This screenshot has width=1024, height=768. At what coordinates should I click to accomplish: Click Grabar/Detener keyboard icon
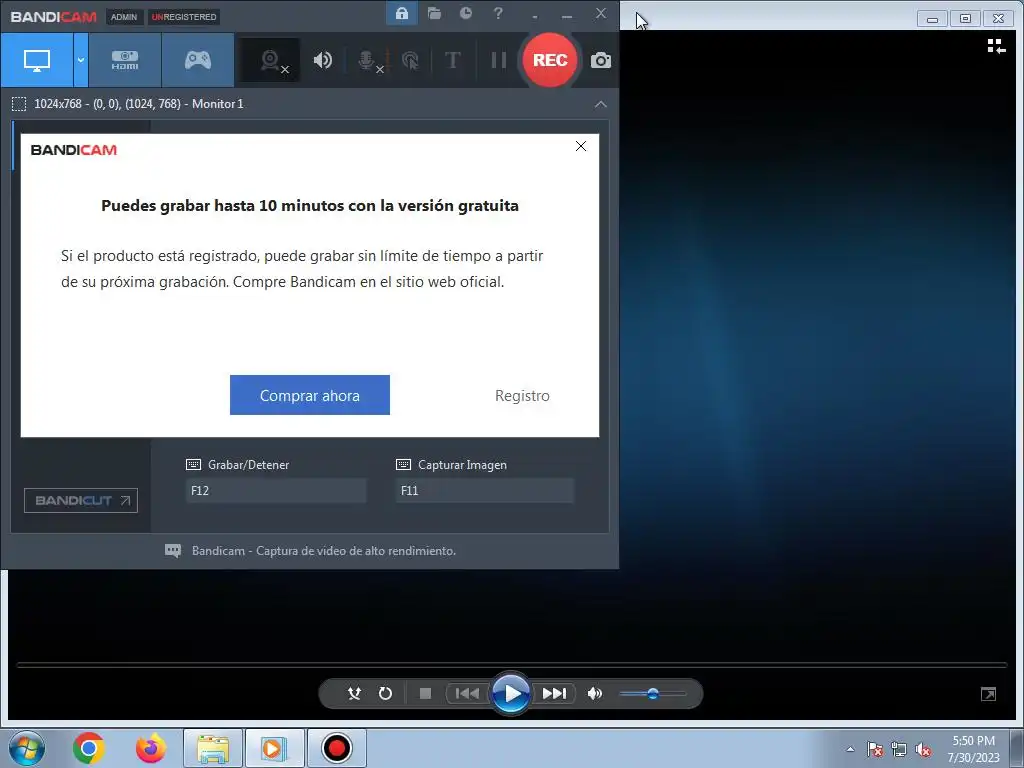(x=193, y=464)
